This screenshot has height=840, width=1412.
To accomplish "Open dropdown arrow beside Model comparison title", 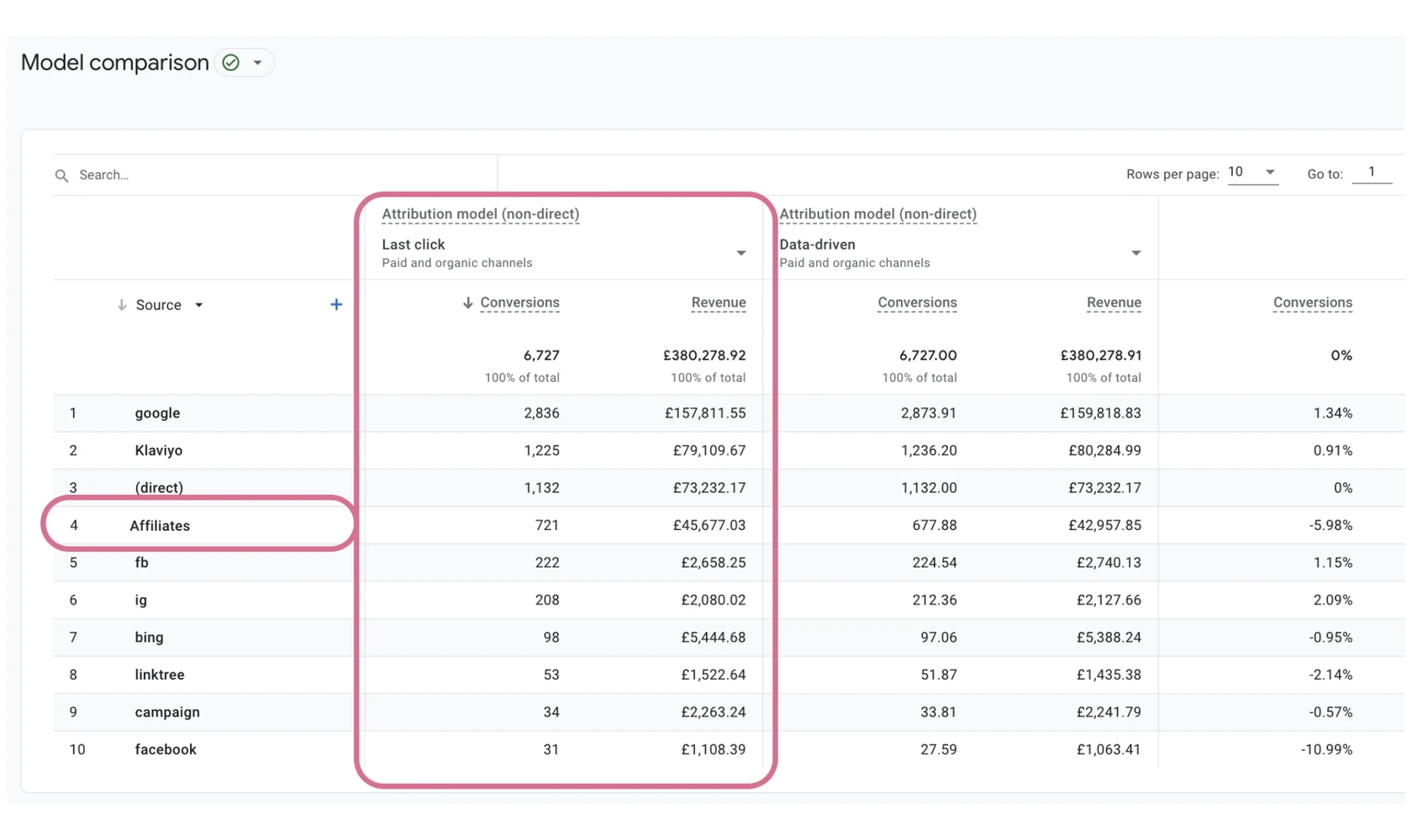I will (258, 62).
